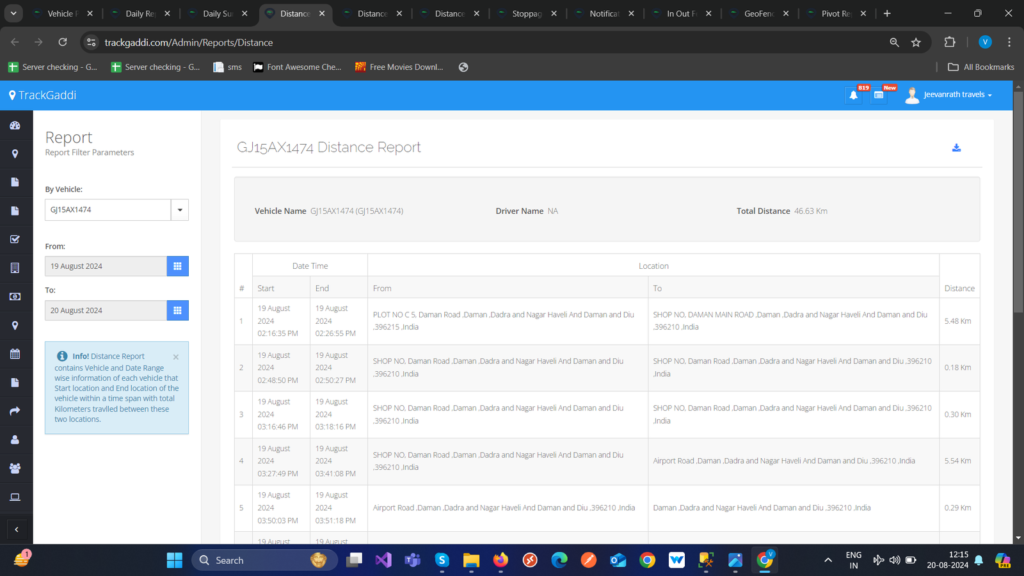Switch to the Vehicle browser tab
Viewport: 1024px width, 576px height.
point(62,13)
